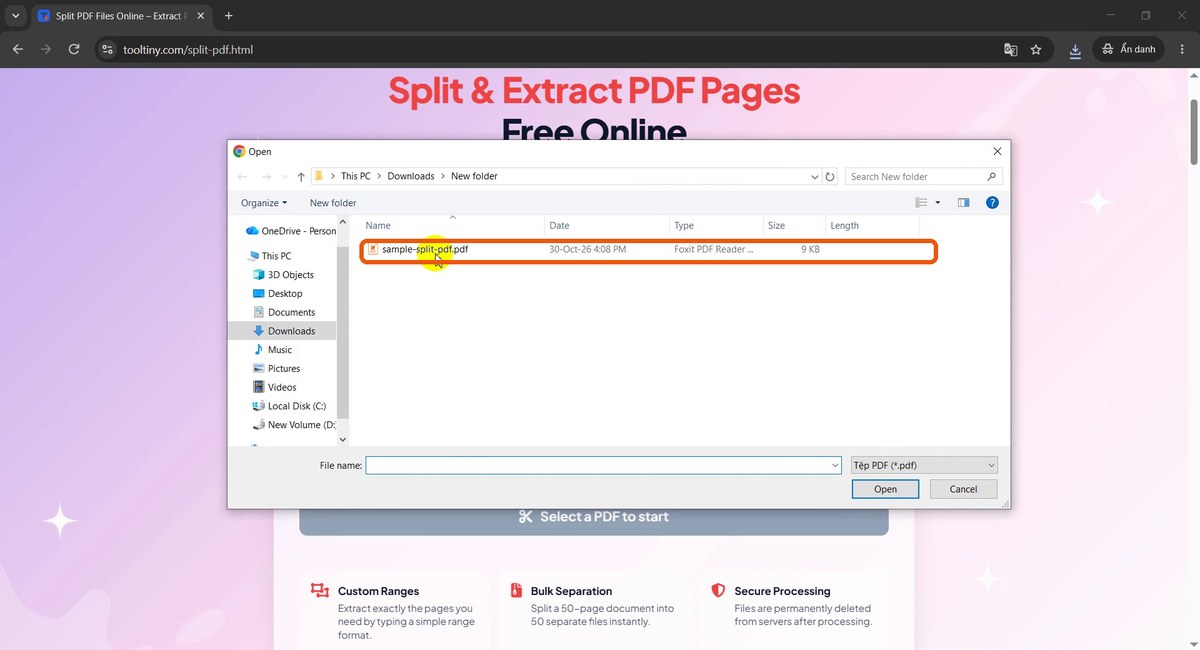This screenshot has height=650, width=1200.
Task: Close the Split PDF Files Online tab
Action: [203, 16]
